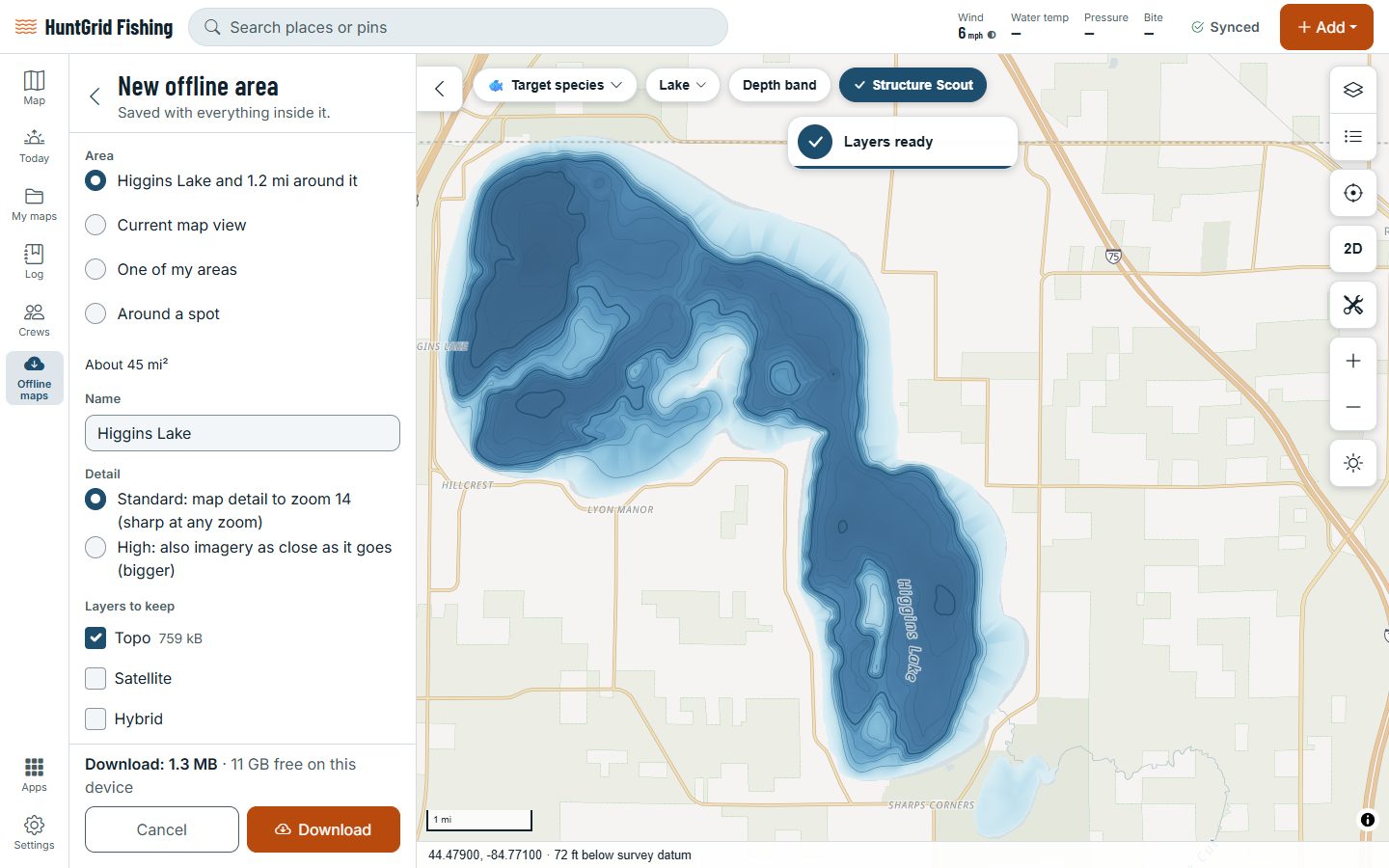Image resolution: width=1389 pixels, height=868 pixels.
Task: Select Around a spot option
Action: (152, 313)
